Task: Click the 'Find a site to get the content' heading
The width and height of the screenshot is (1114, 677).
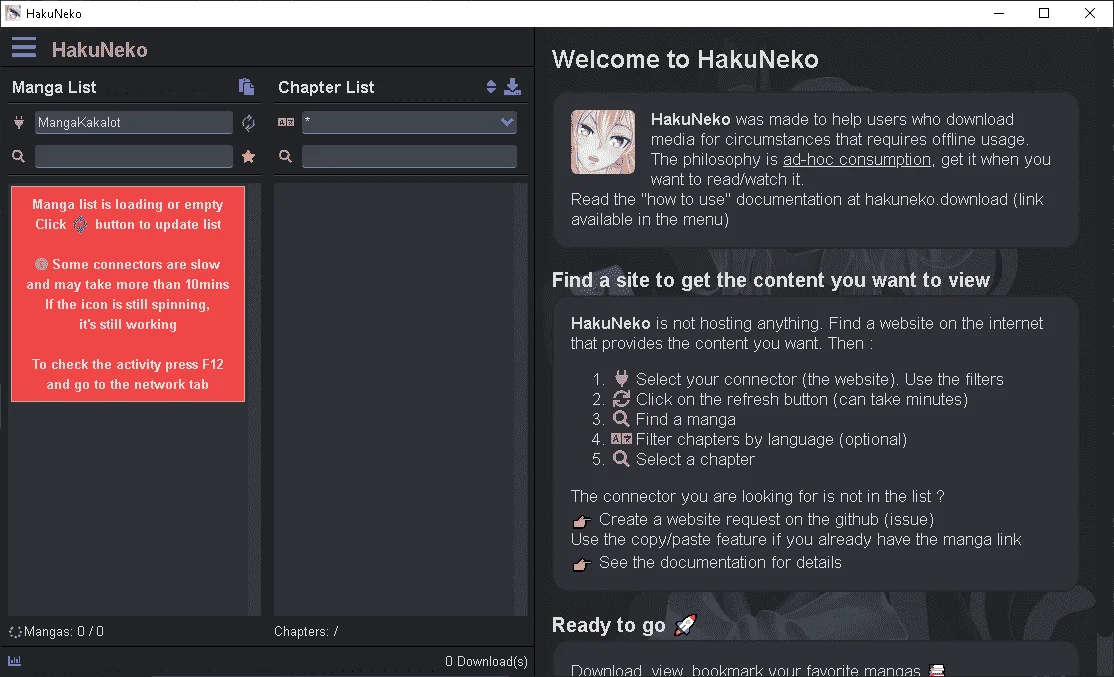Action: (x=771, y=281)
